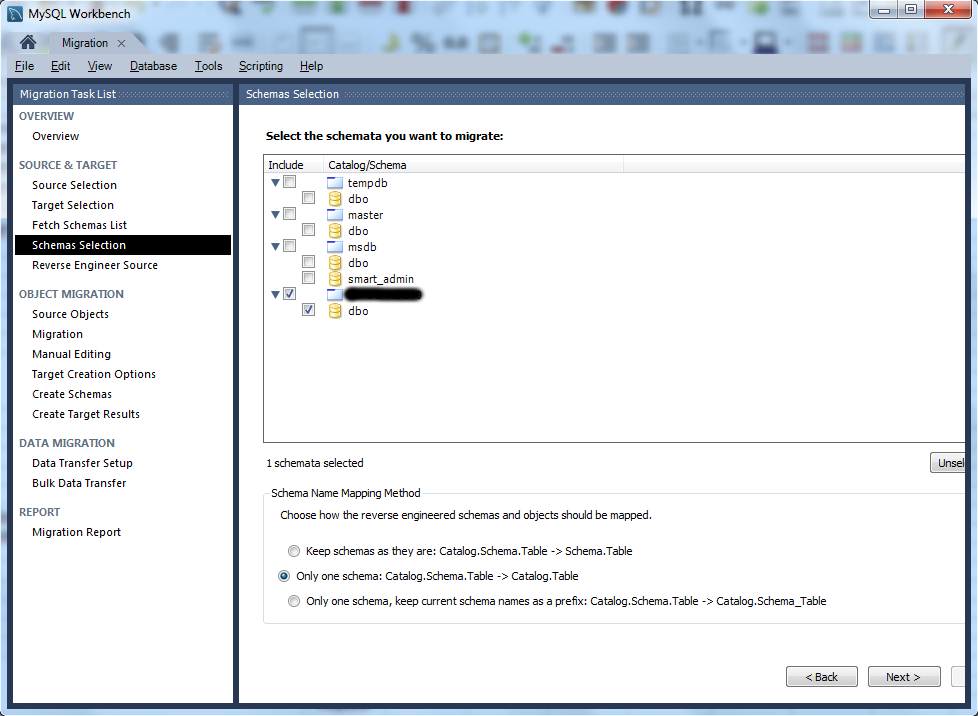978x716 pixels.
Task: Go to Fetch Schemas List step
Action: point(79,225)
